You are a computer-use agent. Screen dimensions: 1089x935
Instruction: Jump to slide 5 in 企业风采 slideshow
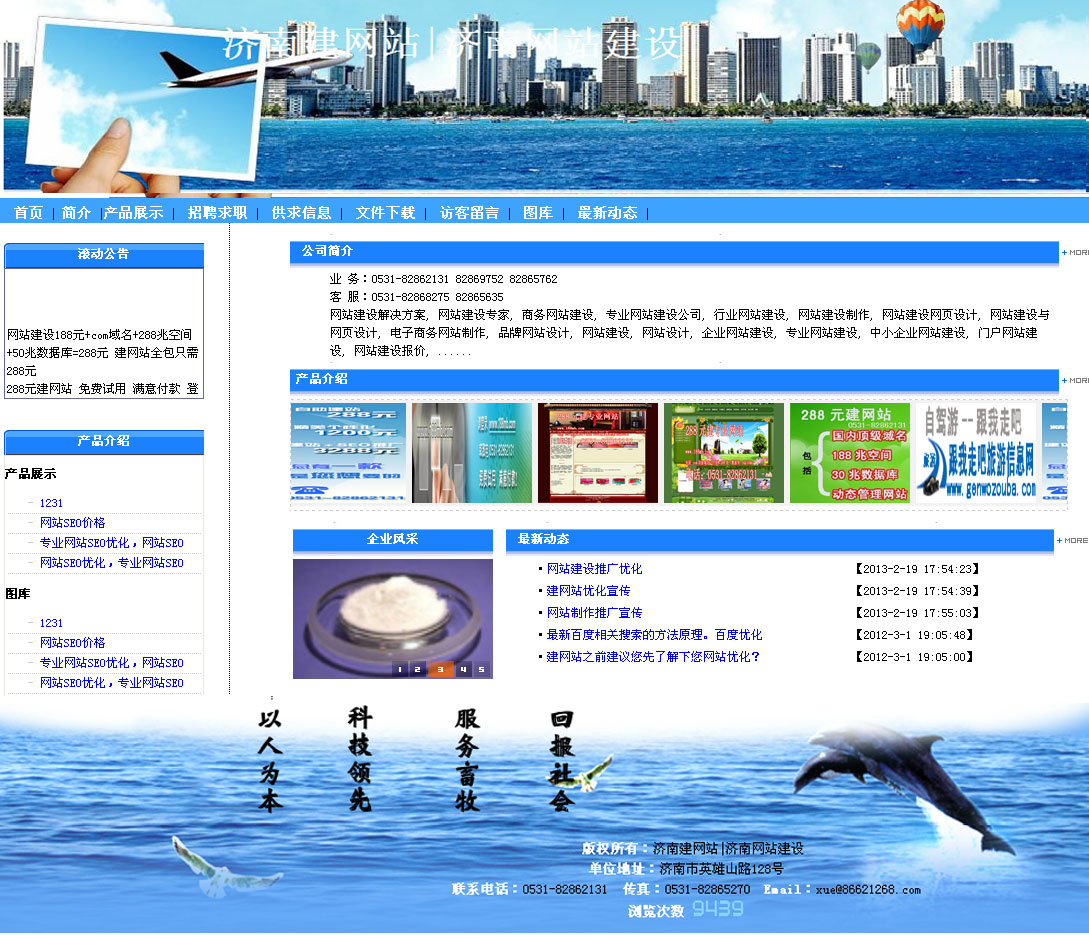[x=481, y=670]
